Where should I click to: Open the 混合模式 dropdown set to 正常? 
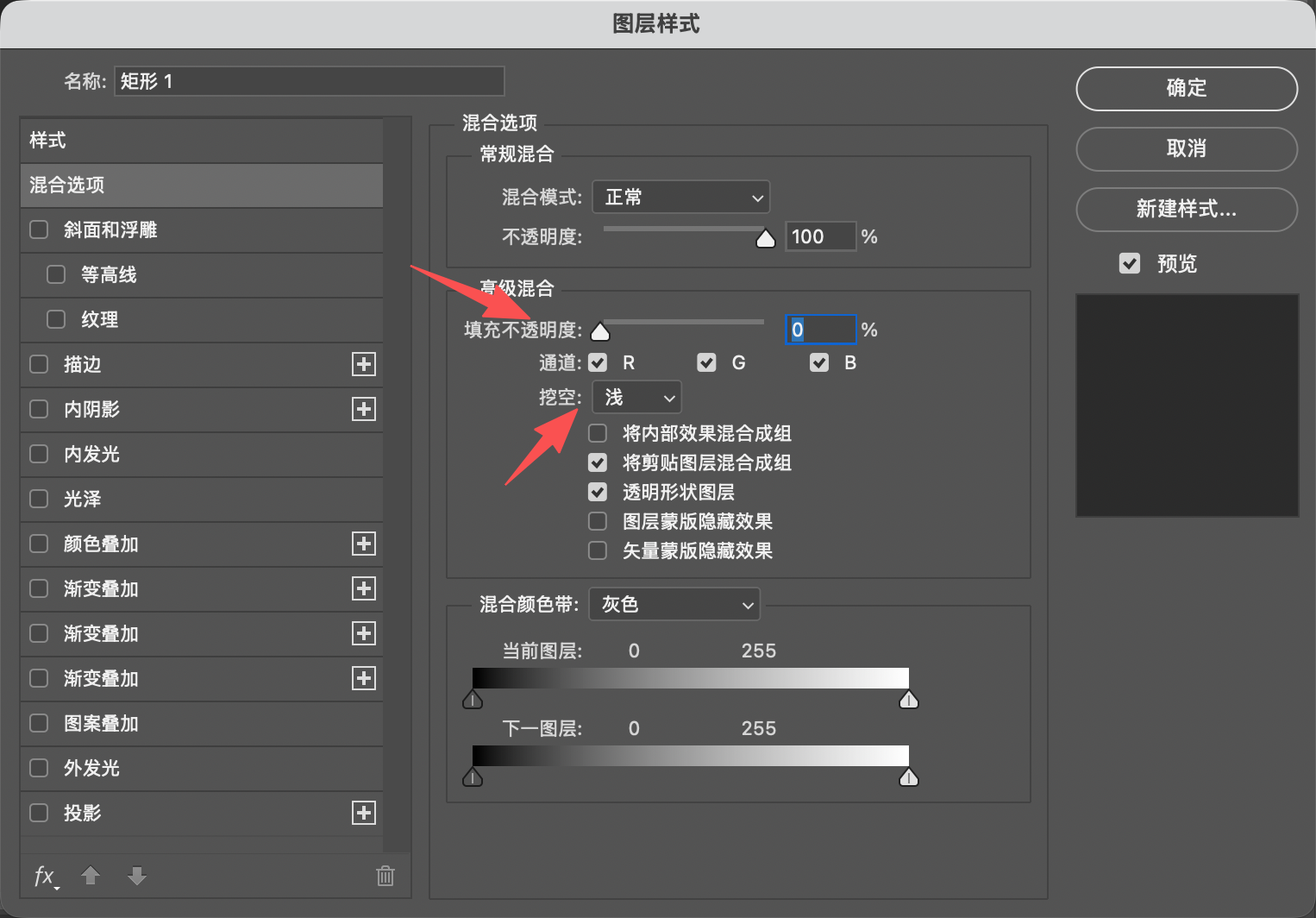[681, 197]
